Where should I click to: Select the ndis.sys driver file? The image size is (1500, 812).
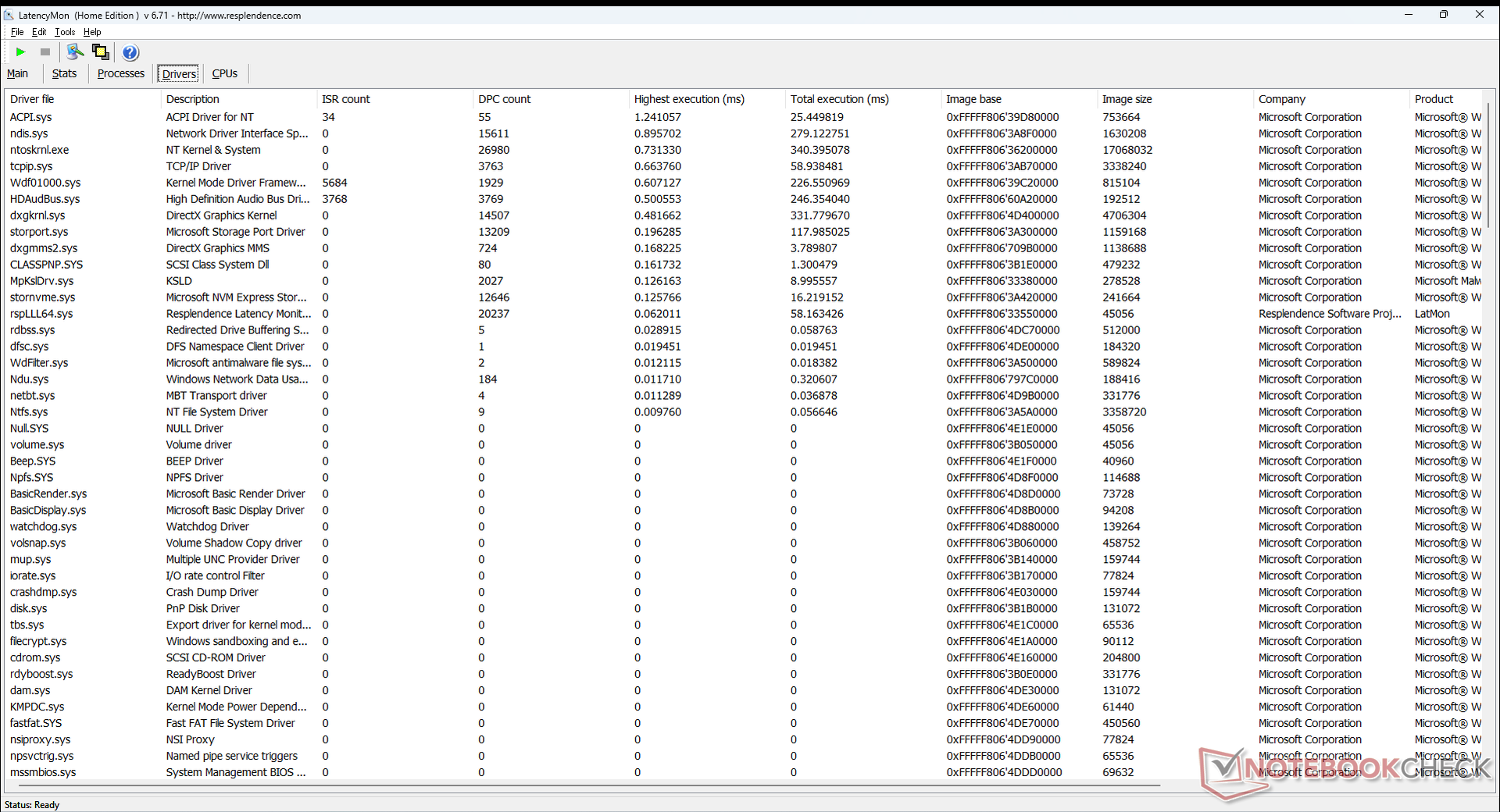point(29,134)
